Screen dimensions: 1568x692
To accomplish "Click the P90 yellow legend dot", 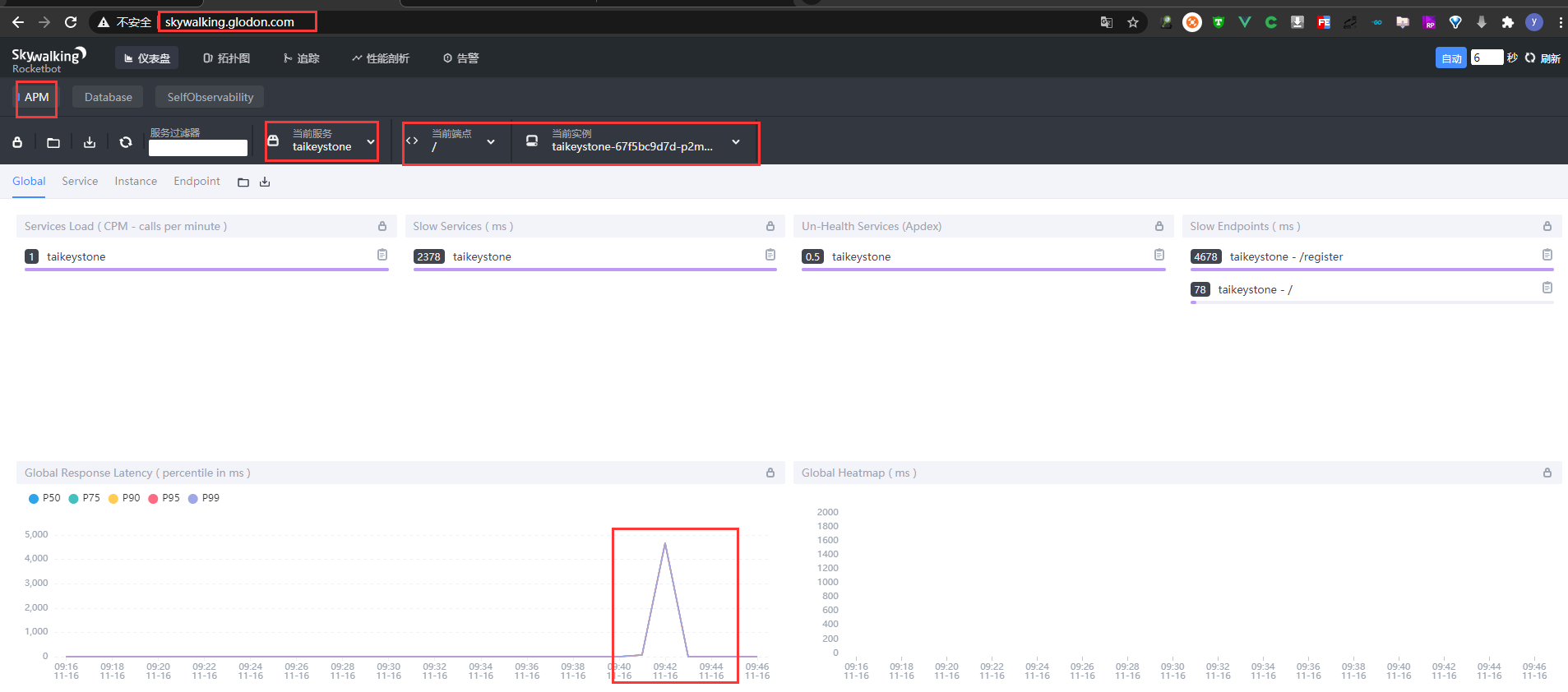I will click(x=113, y=499).
